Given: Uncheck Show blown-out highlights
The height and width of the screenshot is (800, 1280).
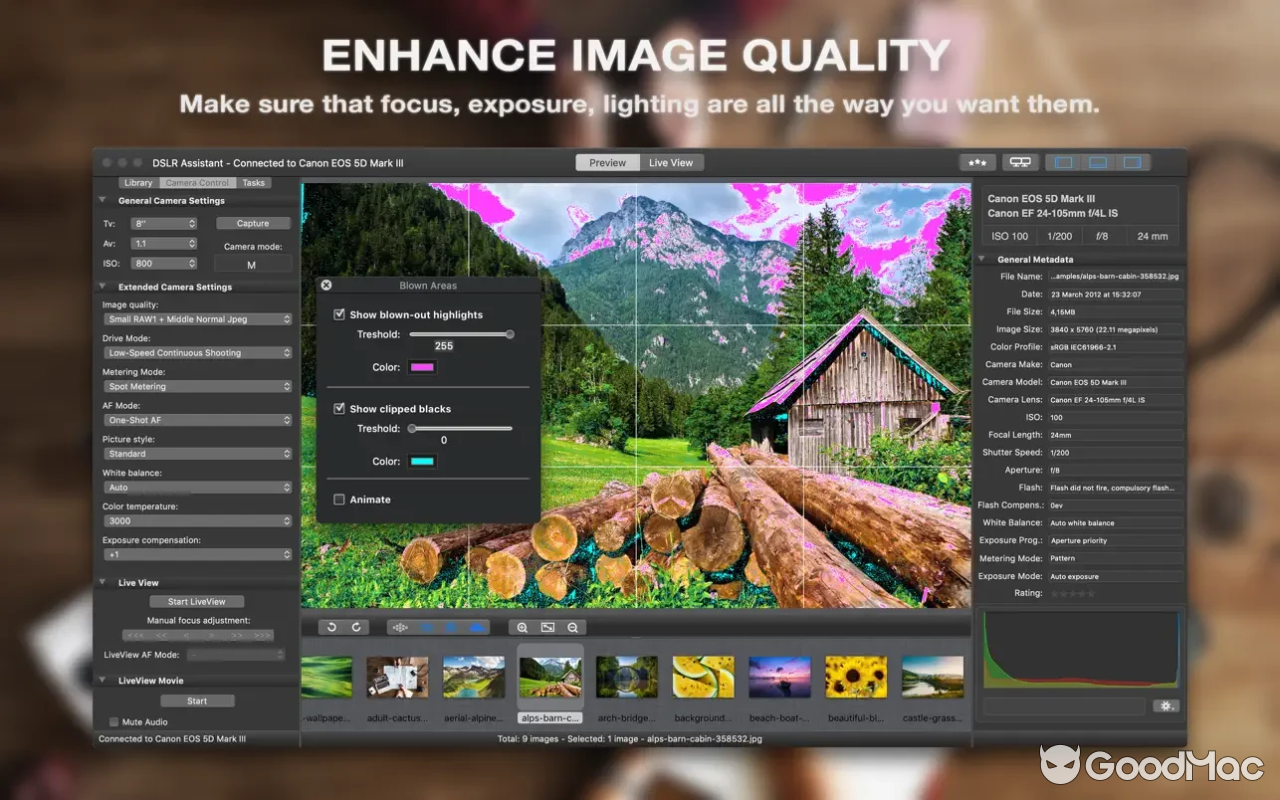Looking at the screenshot, I should (x=340, y=314).
